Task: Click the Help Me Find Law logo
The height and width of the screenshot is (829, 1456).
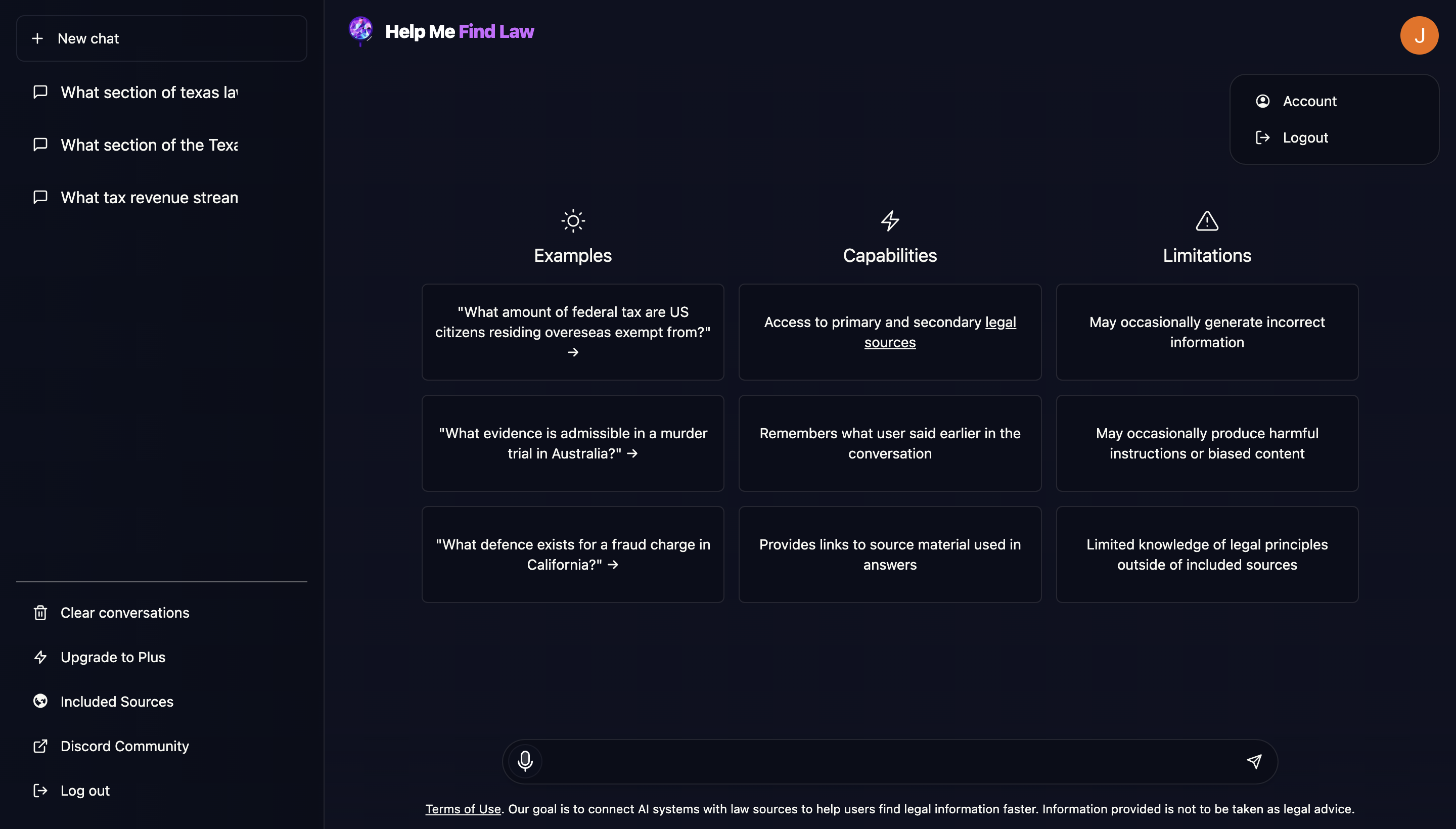Action: pos(360,30)
